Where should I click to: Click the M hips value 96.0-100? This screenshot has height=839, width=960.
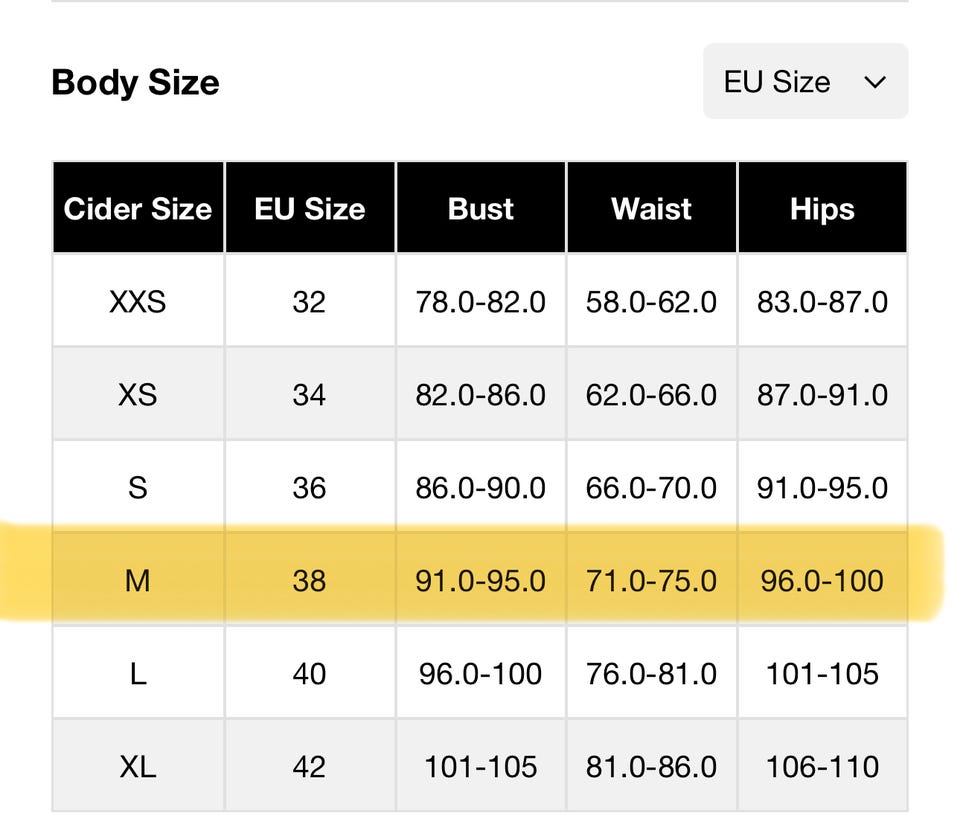pos(822,580)
